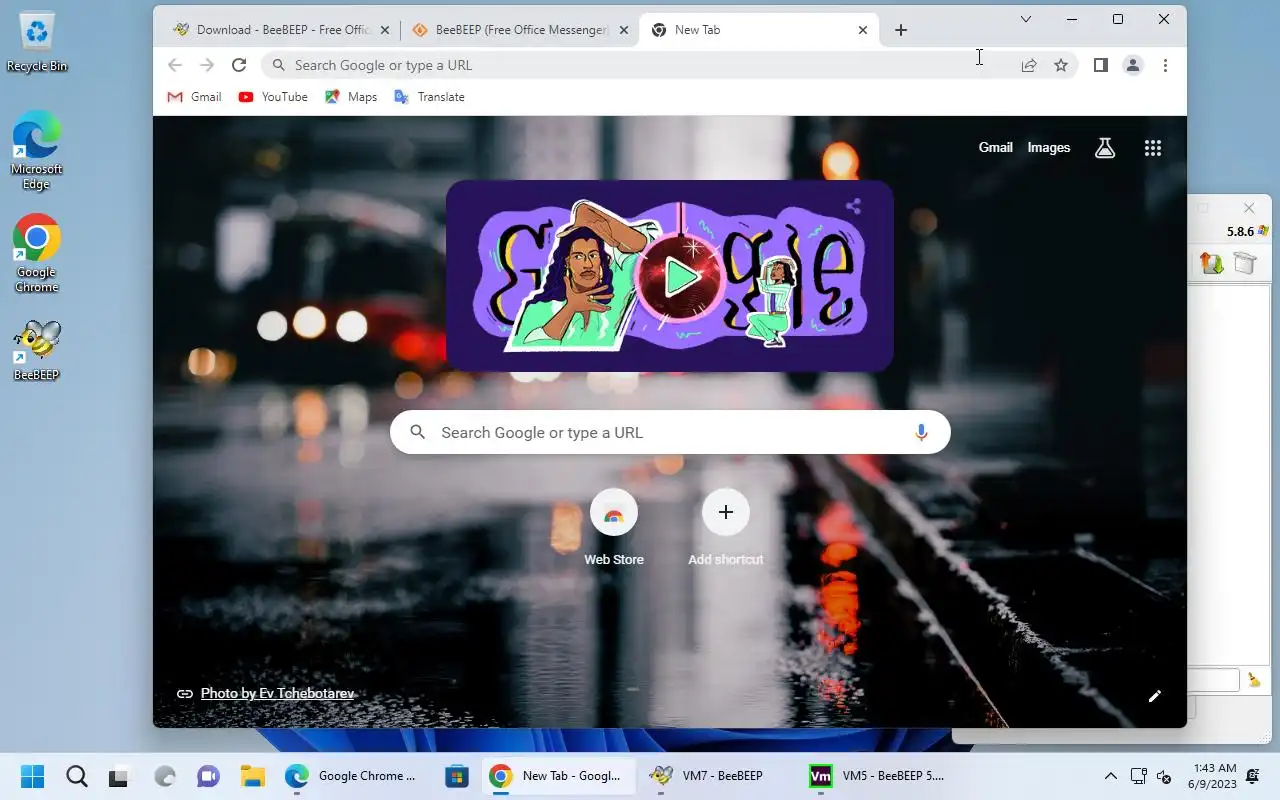Open the clock and date 1:43 AM
Screen dimensions: 1280x800
[x=1212, y=776]
